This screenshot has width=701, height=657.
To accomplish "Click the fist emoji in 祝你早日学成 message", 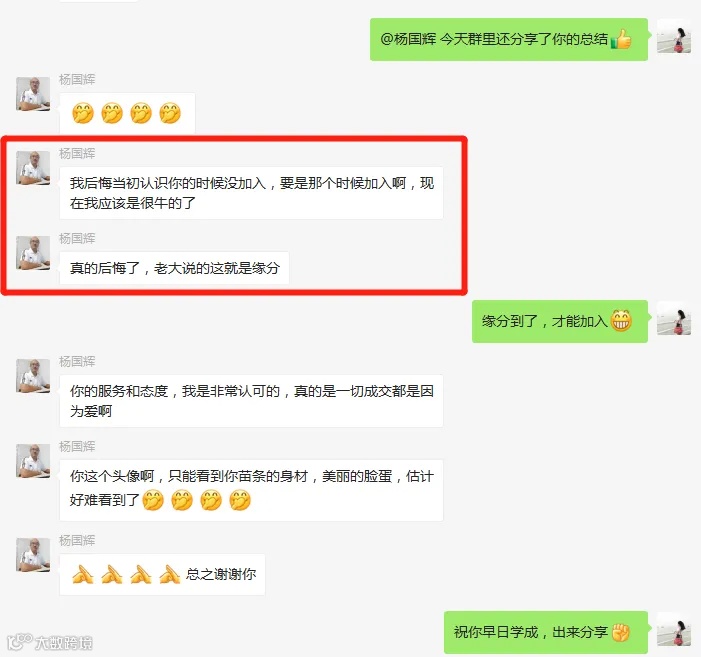I will 621,632.
